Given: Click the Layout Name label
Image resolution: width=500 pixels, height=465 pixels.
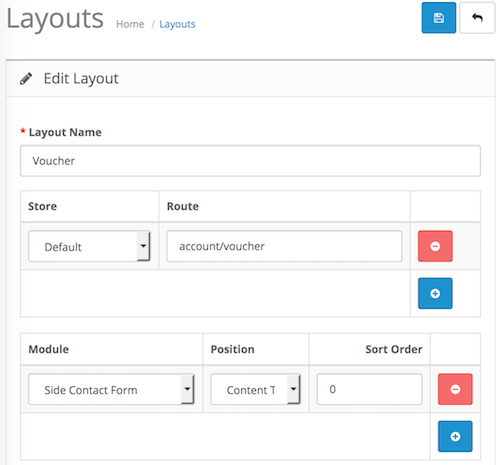Looking at the screenshot, I should [65, 132].
